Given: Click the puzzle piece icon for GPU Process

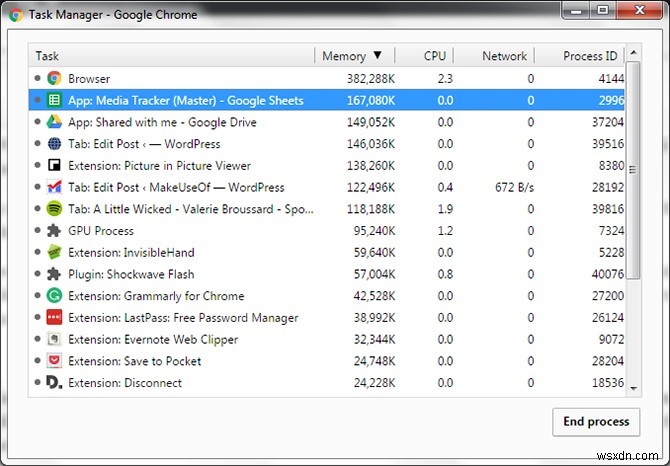Looking at the screenshot, I should (54, 231).
